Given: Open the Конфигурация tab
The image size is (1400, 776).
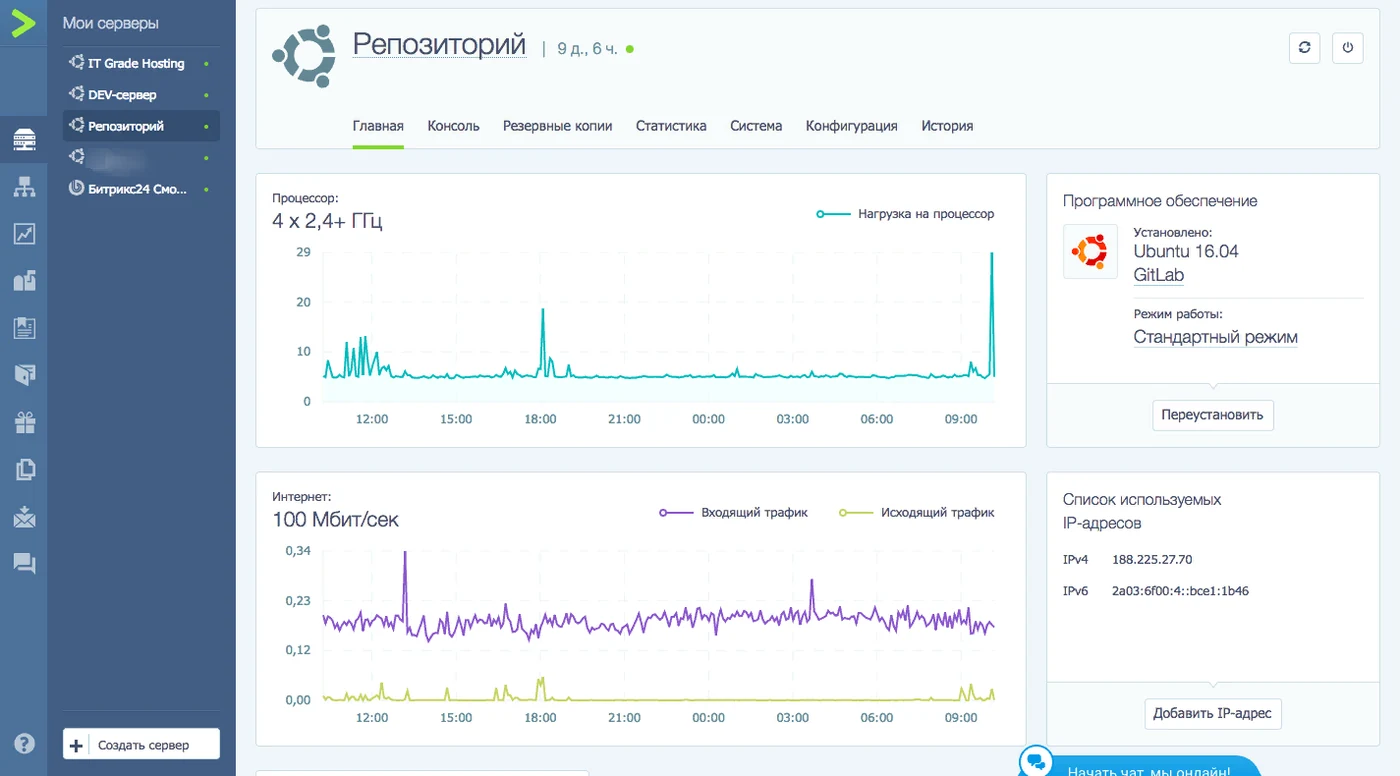Looking at the screenshot, I should click(852, 126).
